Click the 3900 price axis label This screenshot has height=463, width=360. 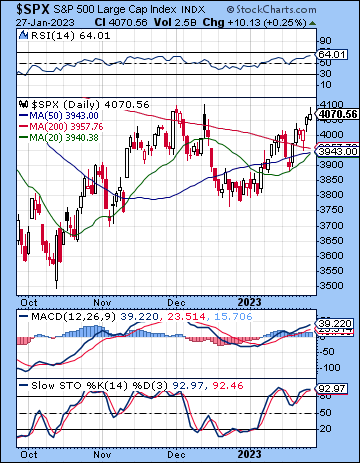(331, 164)
